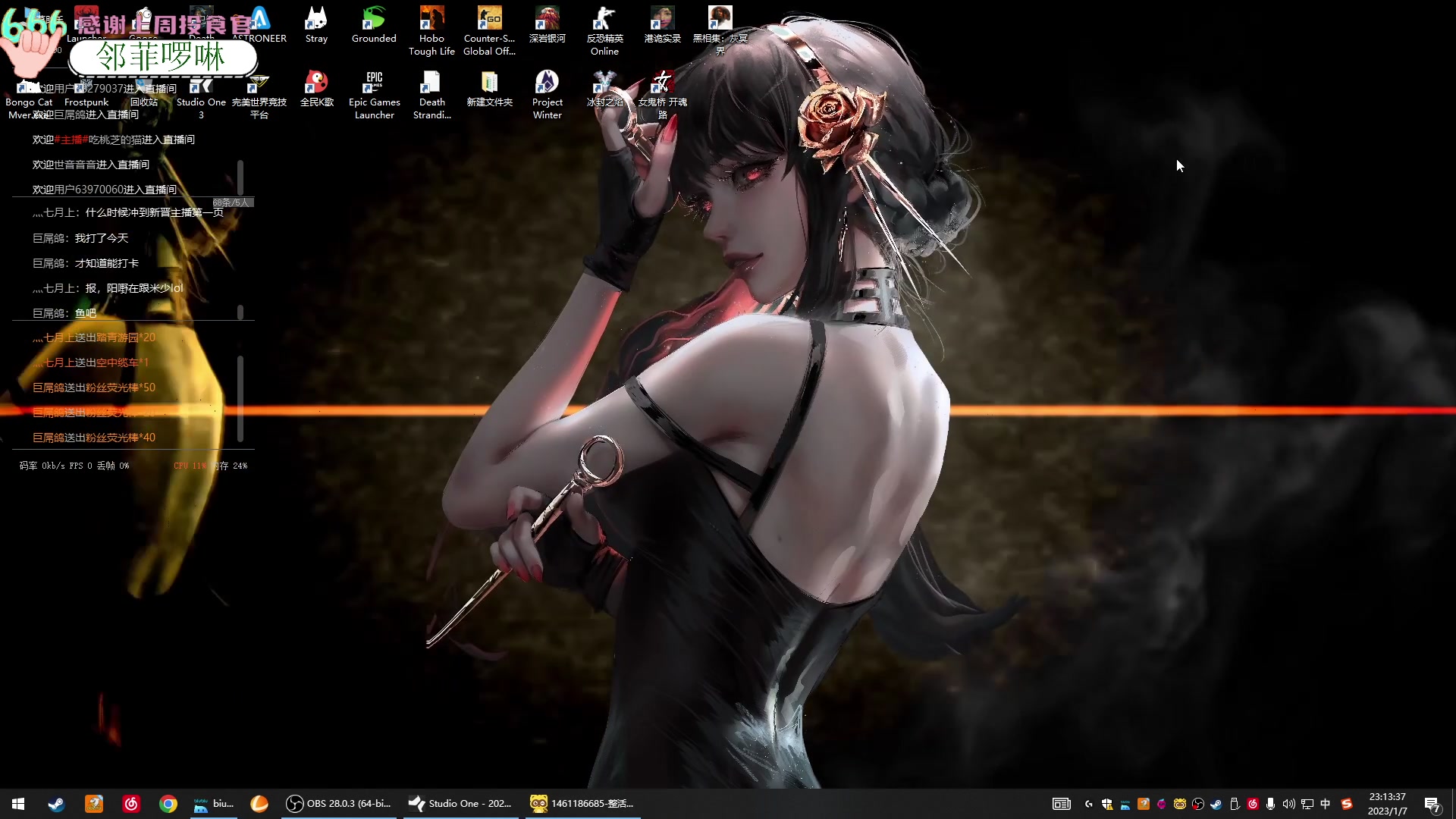Switch to OBS 28.0.3 taskbar window

(x=339, y=804)
